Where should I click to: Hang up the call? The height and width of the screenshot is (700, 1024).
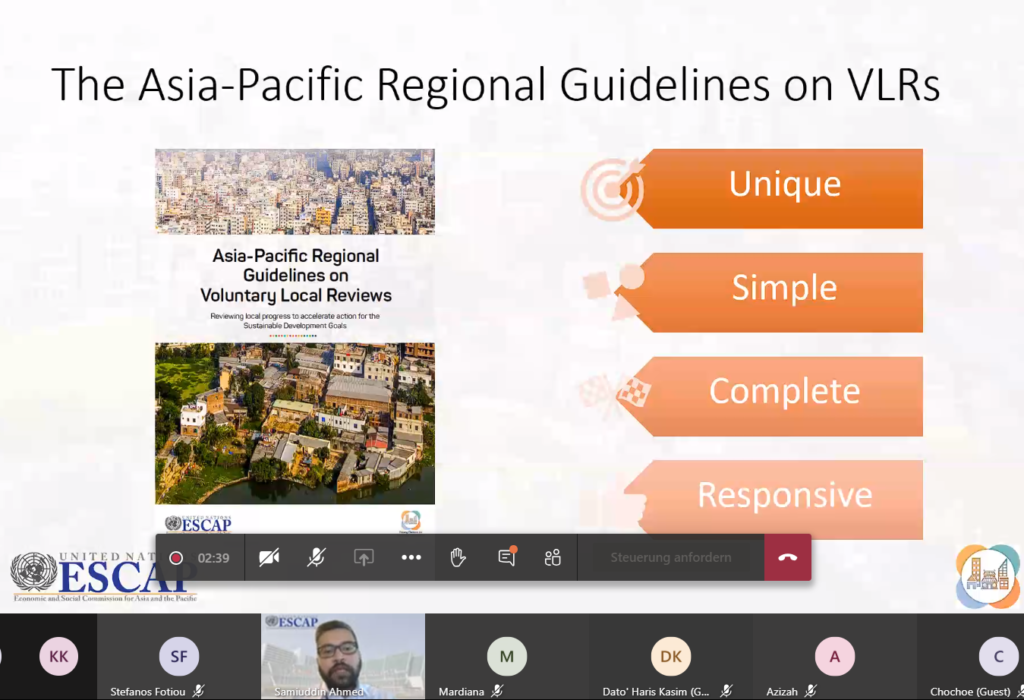coord(788,557)
